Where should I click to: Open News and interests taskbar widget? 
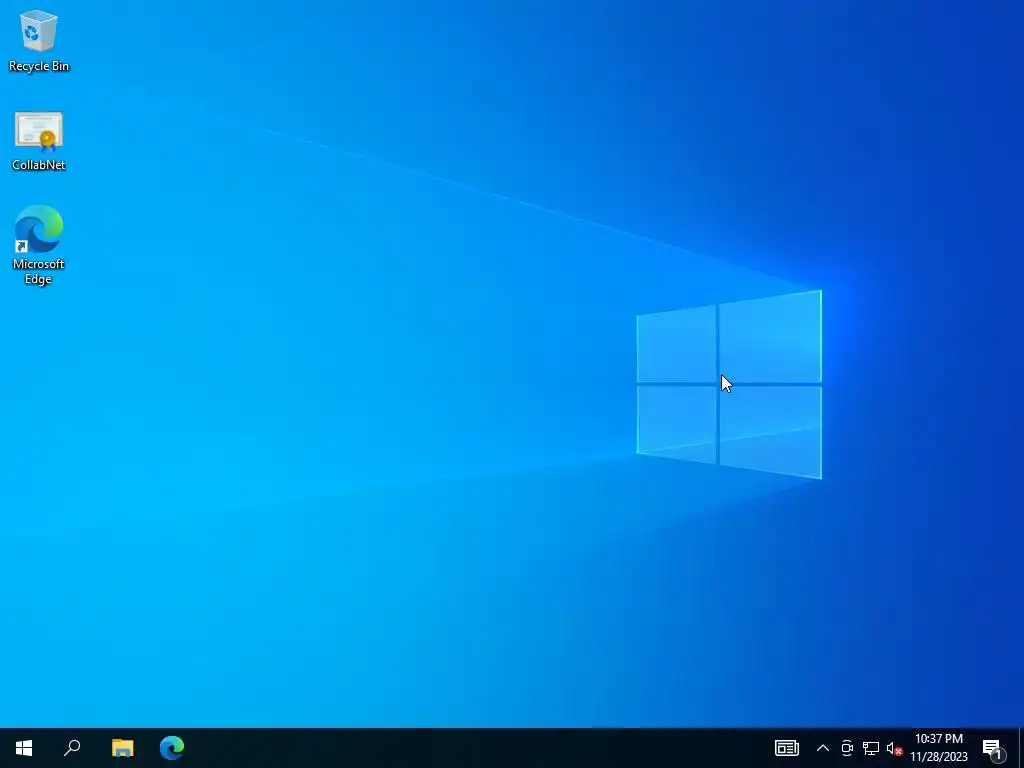pyautogui.click(x=786, y=748)
